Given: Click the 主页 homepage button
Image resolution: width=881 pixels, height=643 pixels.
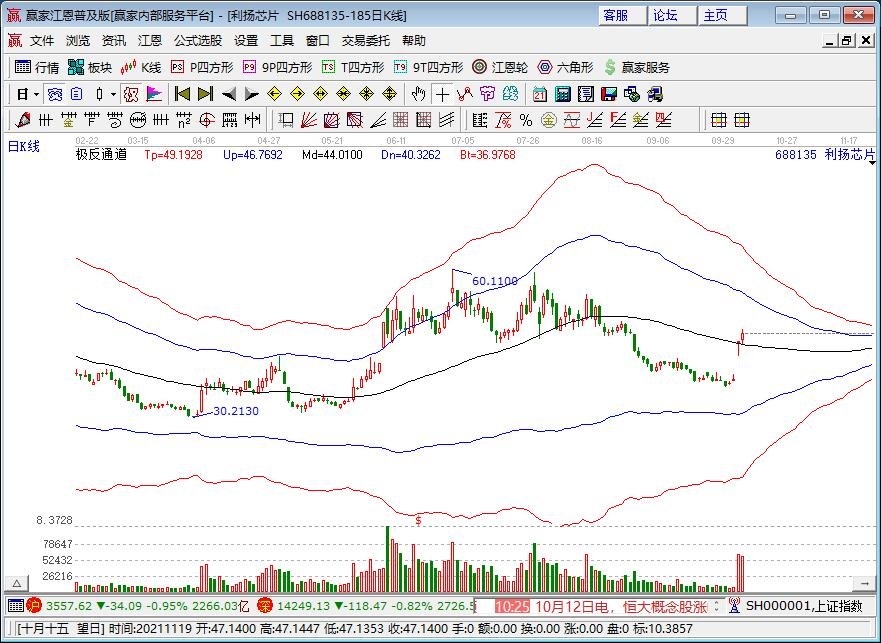Looking at the screenshot, I should 721,15.
